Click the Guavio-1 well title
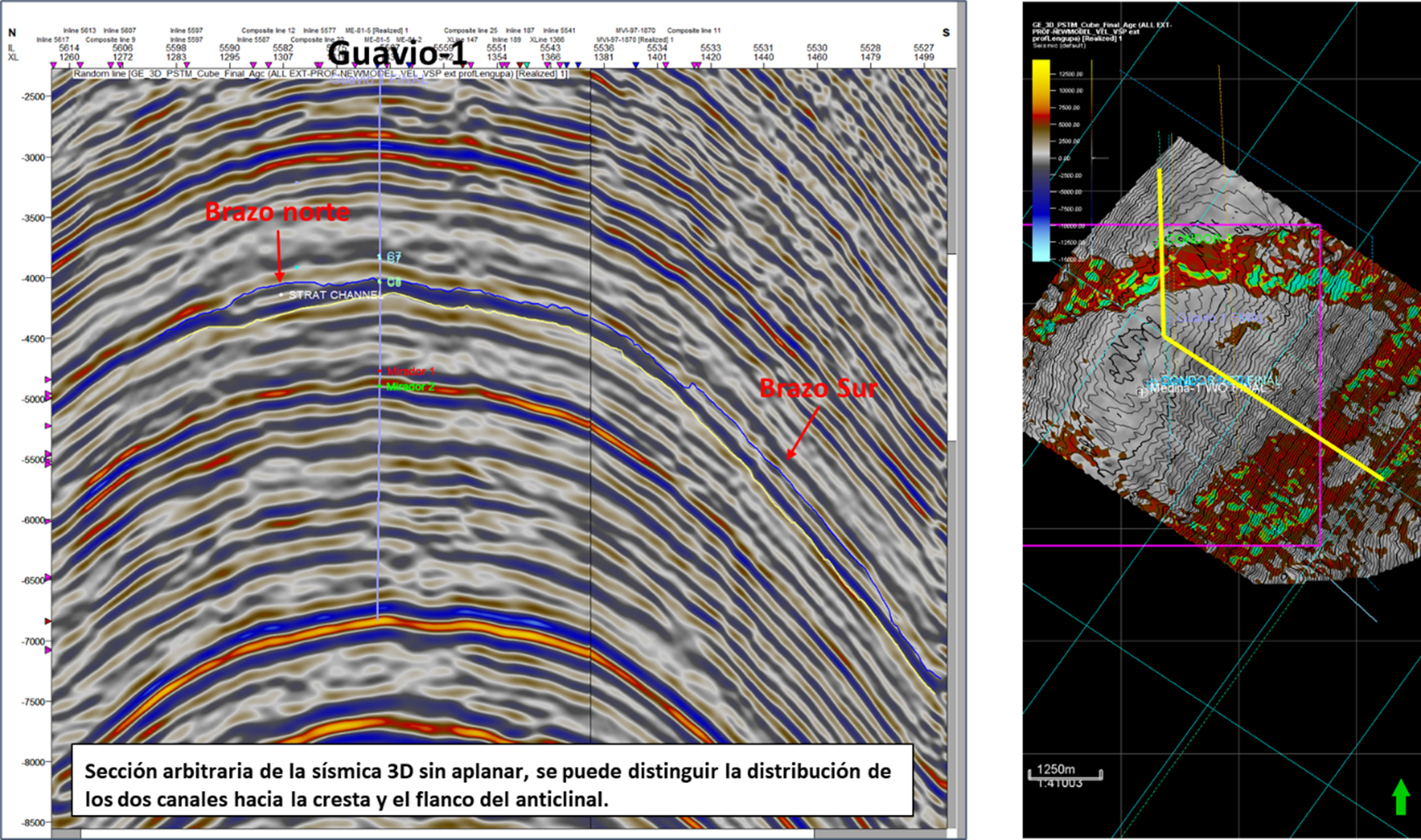This screenshot has width=1421, height=840. [x=396, y=54]
